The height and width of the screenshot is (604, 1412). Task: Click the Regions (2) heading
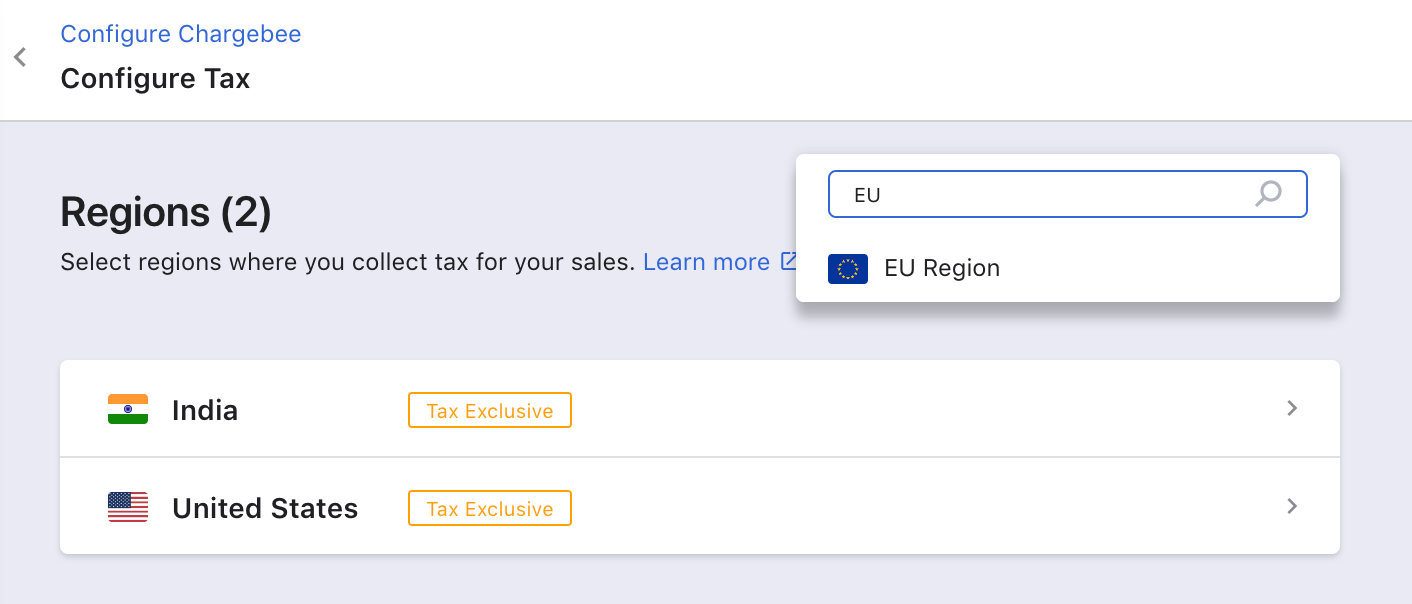click(166, 213)
